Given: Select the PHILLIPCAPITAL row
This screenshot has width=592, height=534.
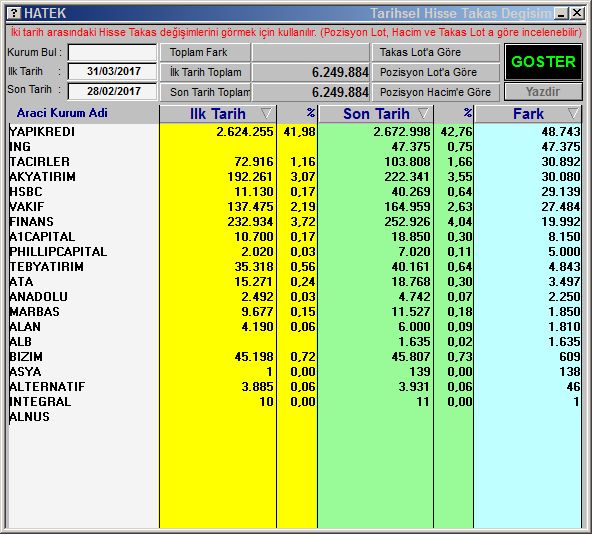Looking at the screenshot, I should pyautogui.click(x=294, y=252).
